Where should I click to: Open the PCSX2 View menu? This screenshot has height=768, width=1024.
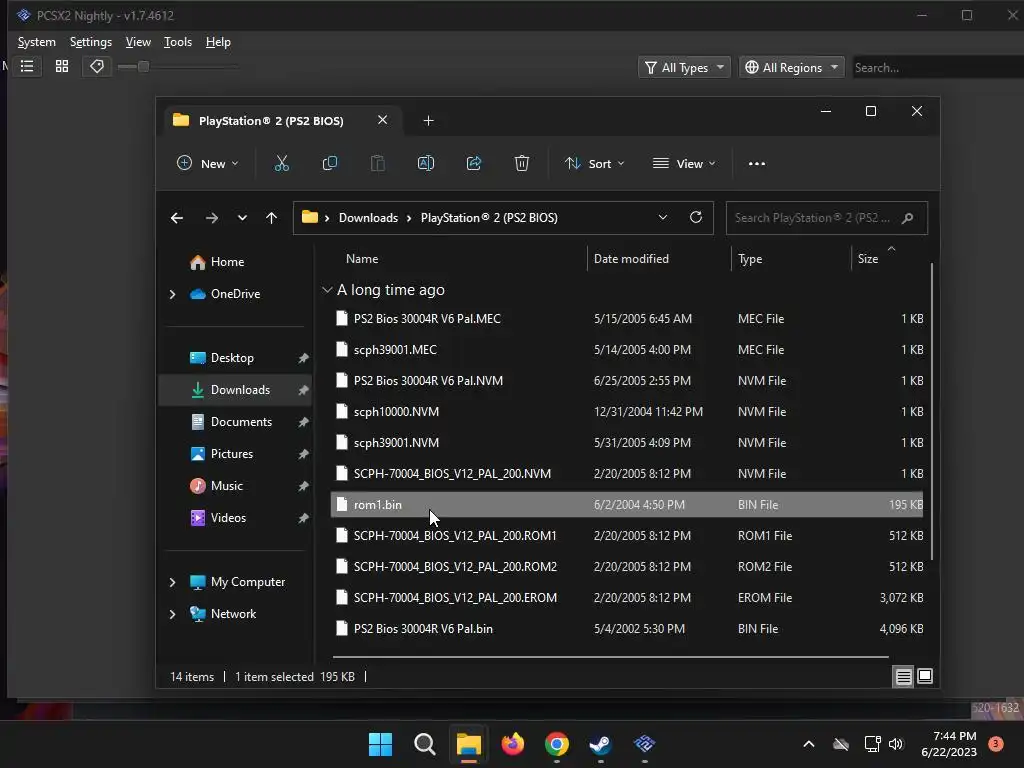(138, 42)
